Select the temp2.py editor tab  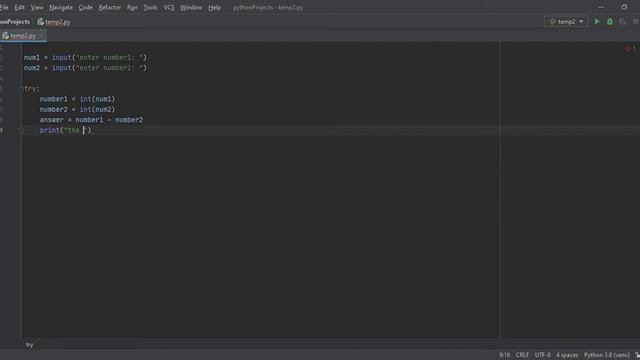23,36
